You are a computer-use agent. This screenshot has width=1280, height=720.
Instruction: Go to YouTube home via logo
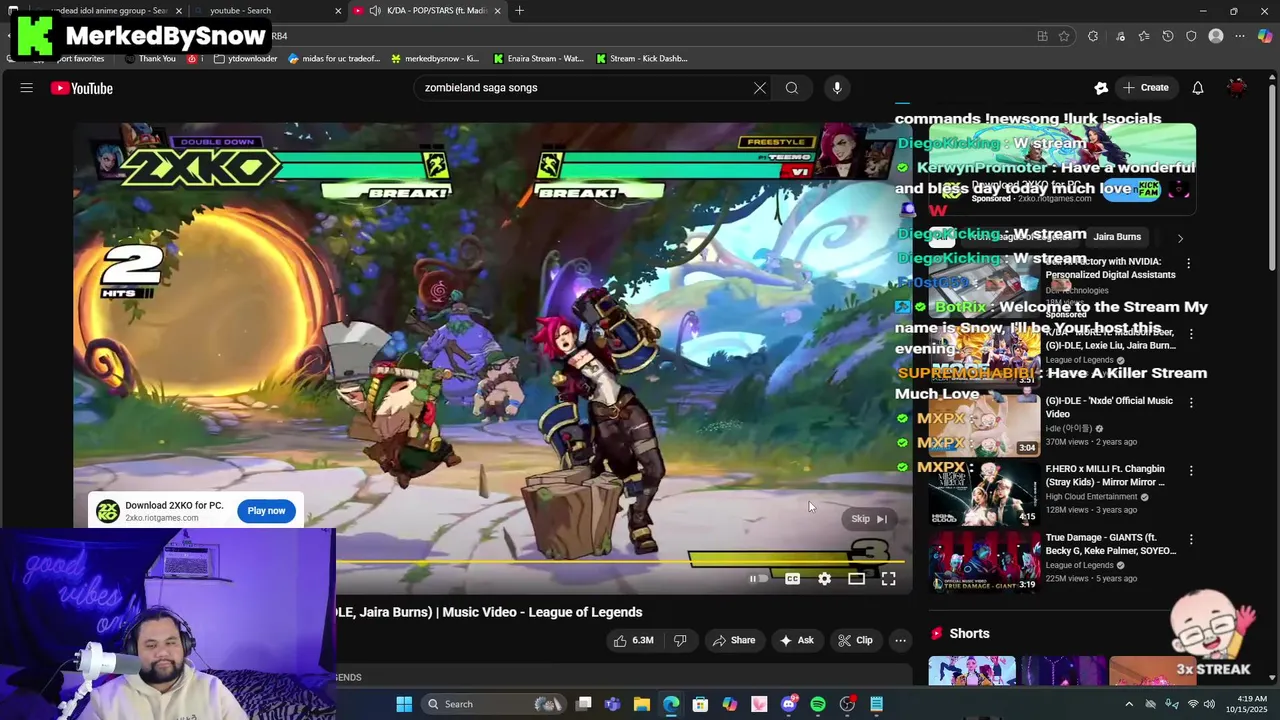tap(82, 88)
